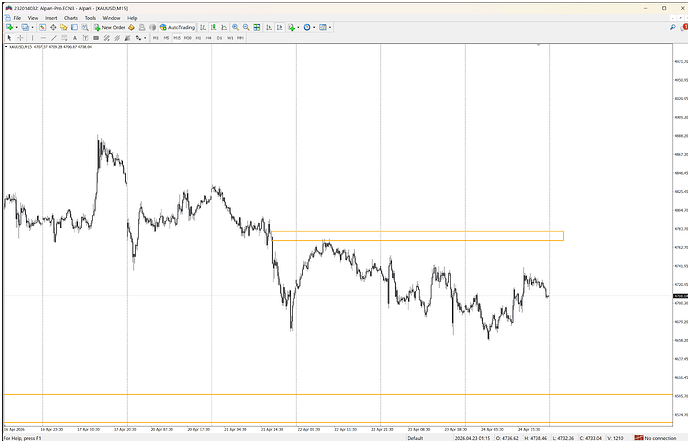This screenshot has width=690, height=443.
Task: Select the Text 'A' tool
Action: coord(75,38)
